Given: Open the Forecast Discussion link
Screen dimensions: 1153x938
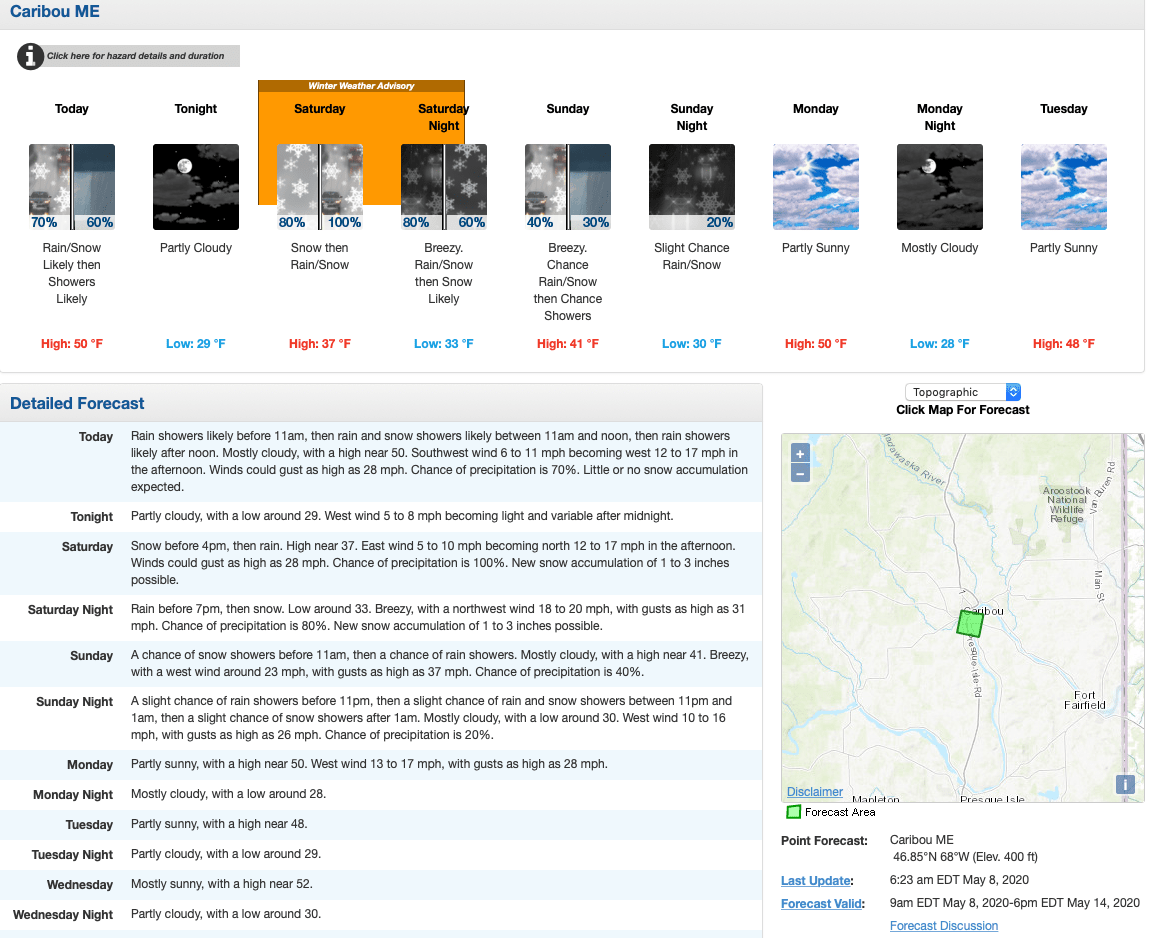Looking at the screenshot, I should (944, 926).
